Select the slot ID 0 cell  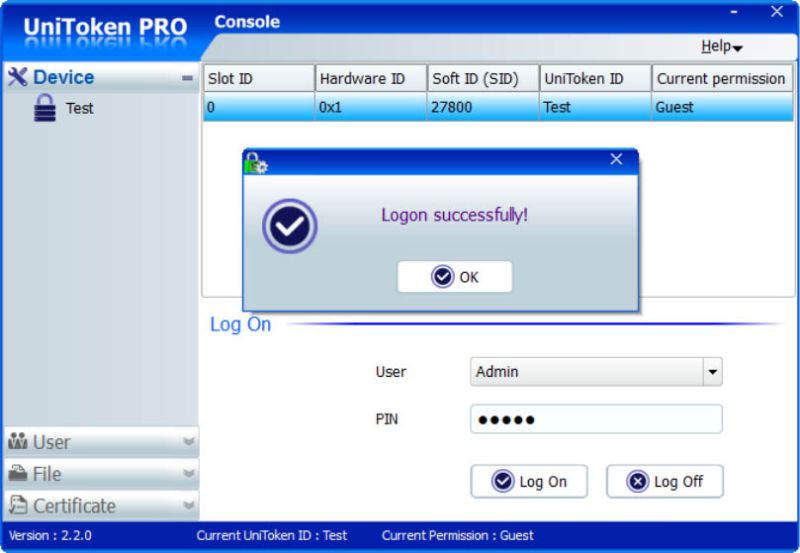tap(259, 107)
